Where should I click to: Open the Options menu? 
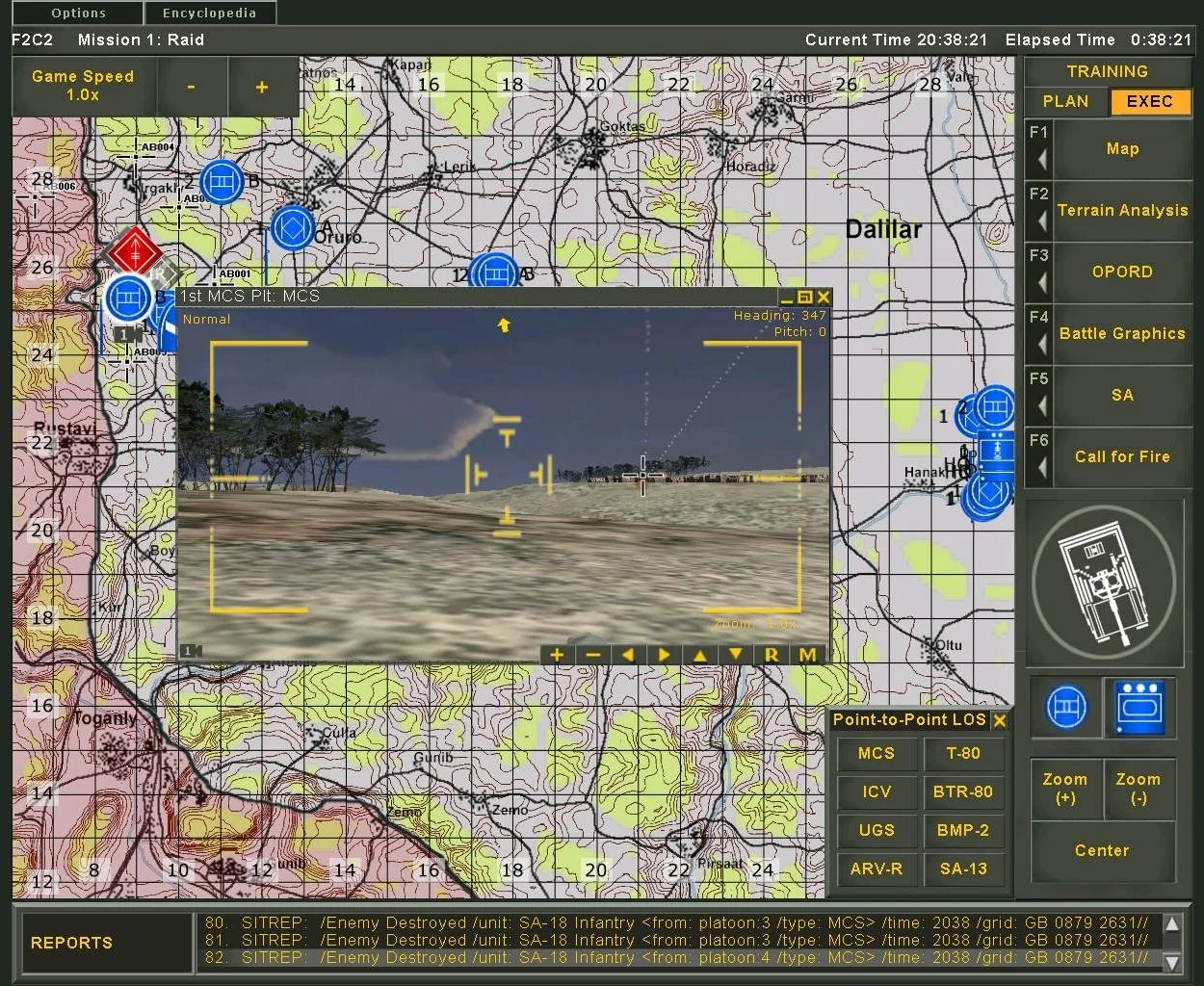click(x=78, y=13)
